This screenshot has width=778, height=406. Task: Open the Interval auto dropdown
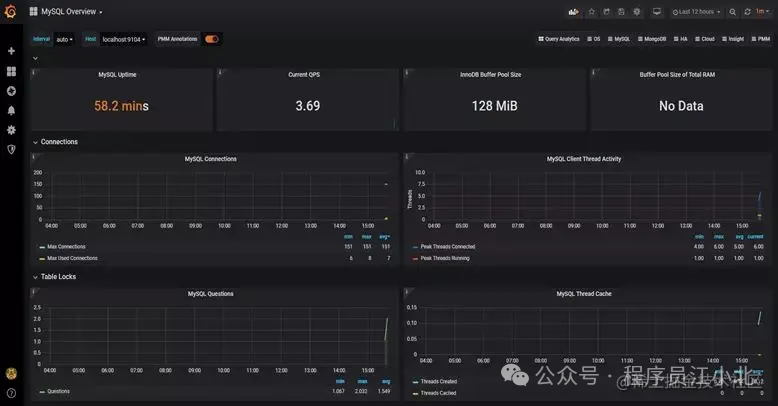(64, 39)
